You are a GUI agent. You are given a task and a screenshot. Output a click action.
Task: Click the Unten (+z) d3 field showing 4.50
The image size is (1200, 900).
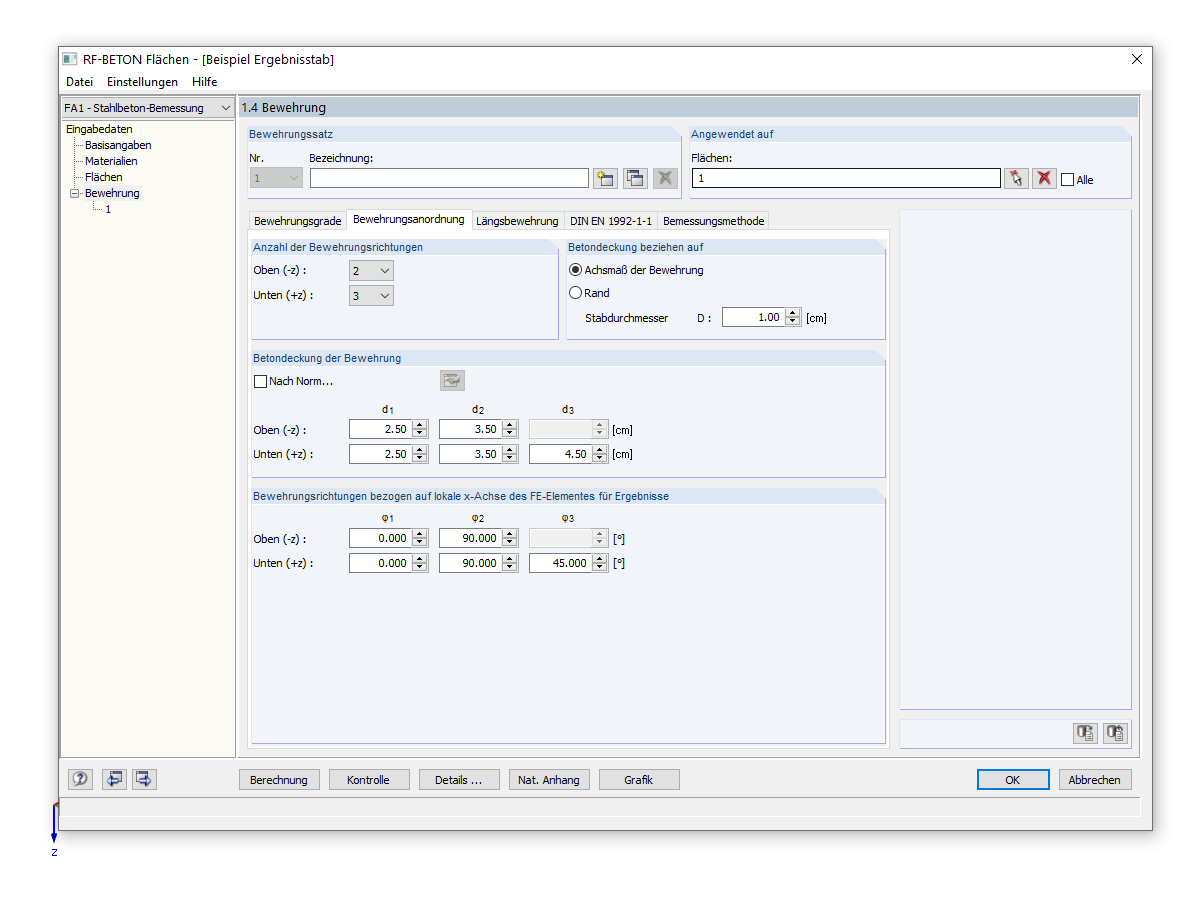[560, 454]
